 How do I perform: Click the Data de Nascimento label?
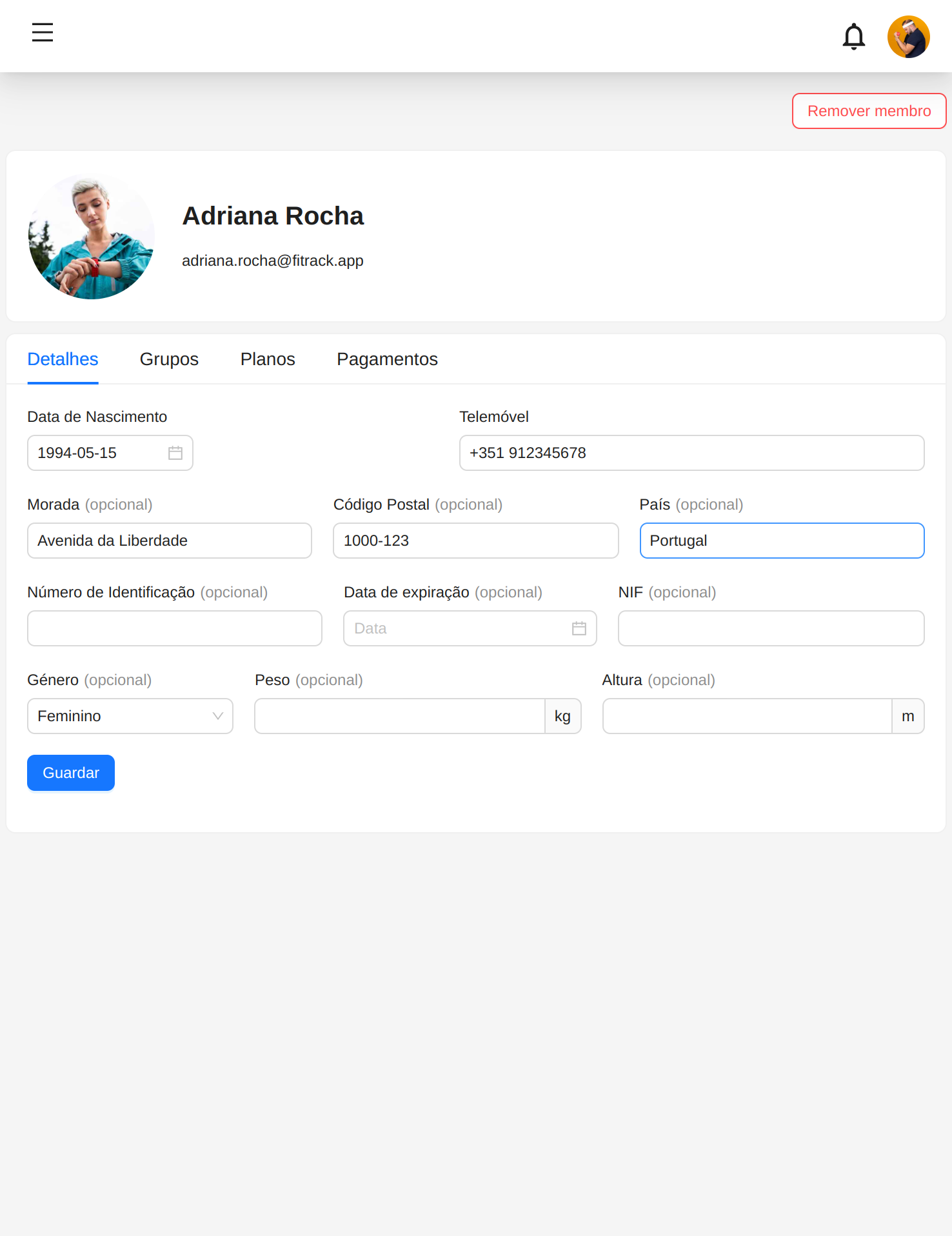(97, 417)
